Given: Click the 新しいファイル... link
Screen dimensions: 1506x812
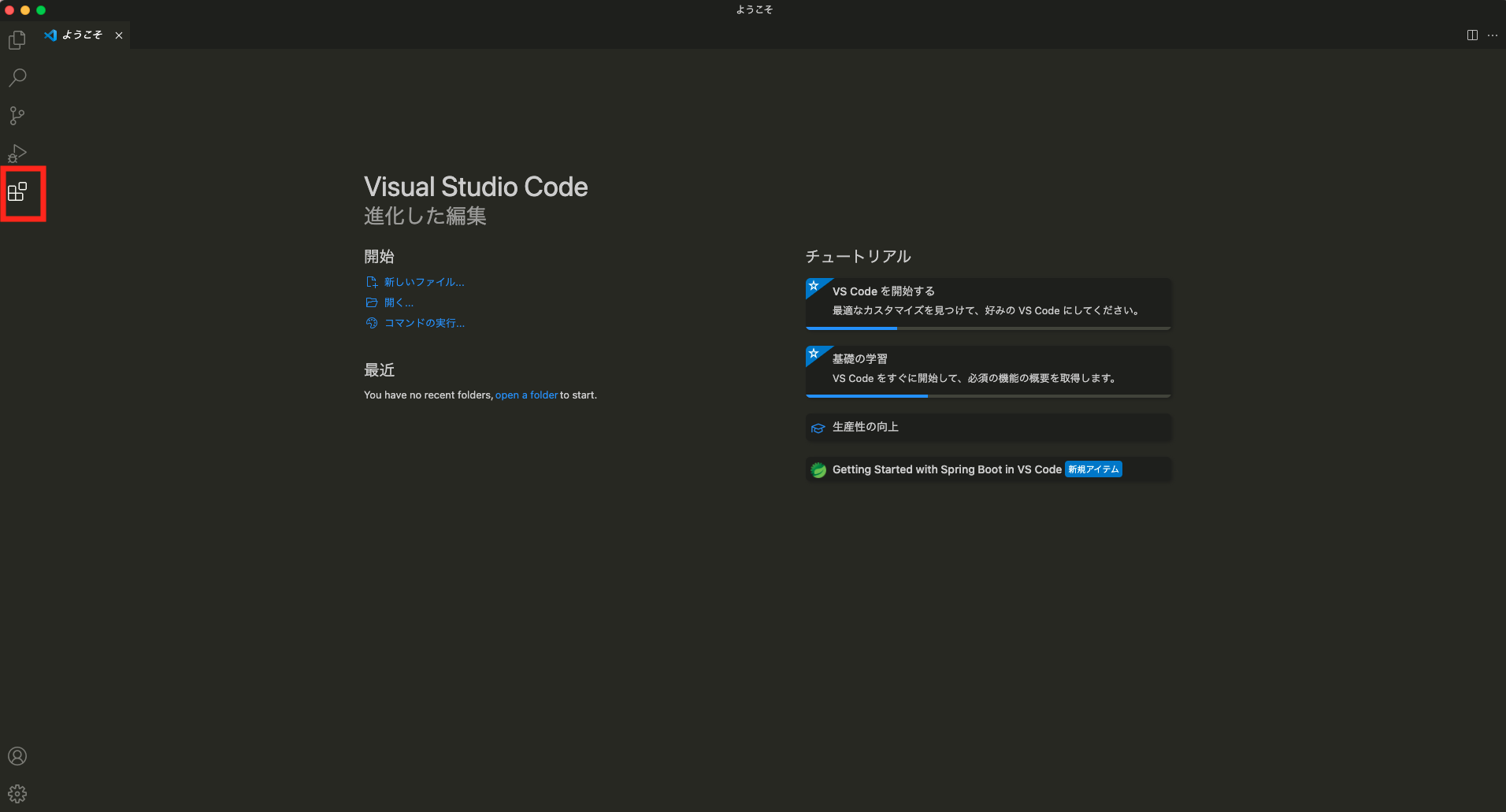Looking at the screenshot, I should click(x=424, y=282).
